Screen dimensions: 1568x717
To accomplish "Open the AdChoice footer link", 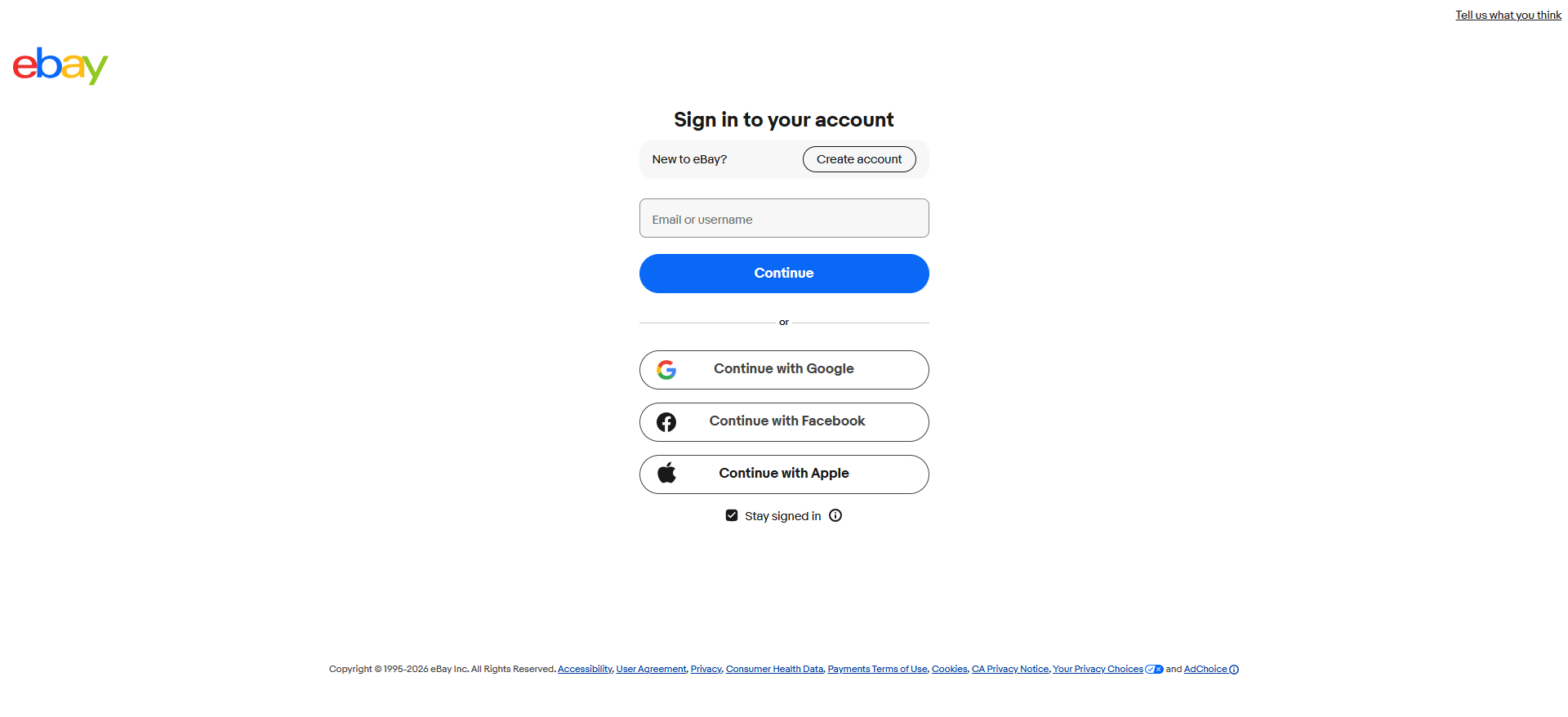I will 1205,669.
